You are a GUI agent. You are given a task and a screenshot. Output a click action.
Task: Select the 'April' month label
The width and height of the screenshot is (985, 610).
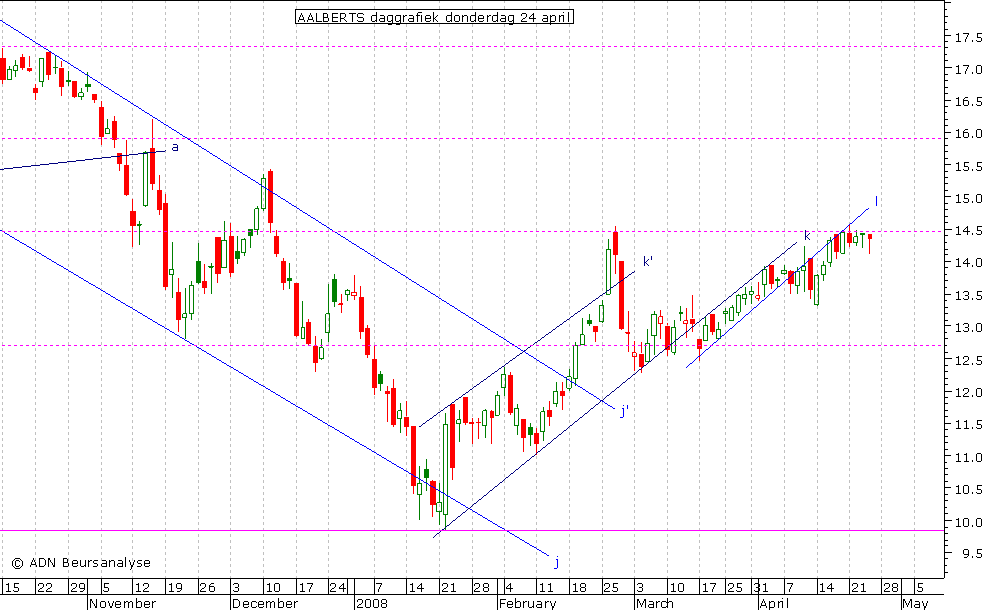pos(774,604)
